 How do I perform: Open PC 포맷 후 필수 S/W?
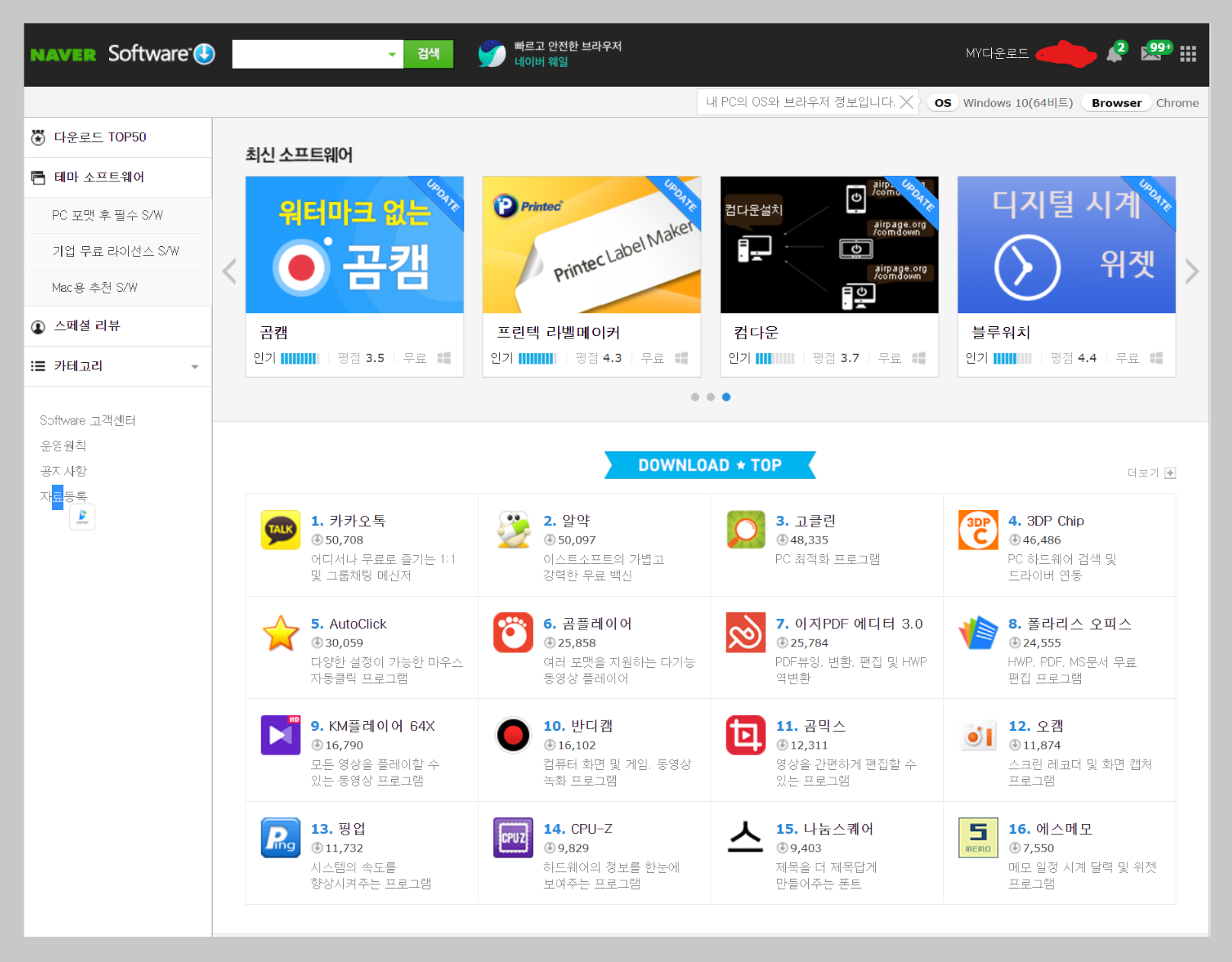point(107,216)
